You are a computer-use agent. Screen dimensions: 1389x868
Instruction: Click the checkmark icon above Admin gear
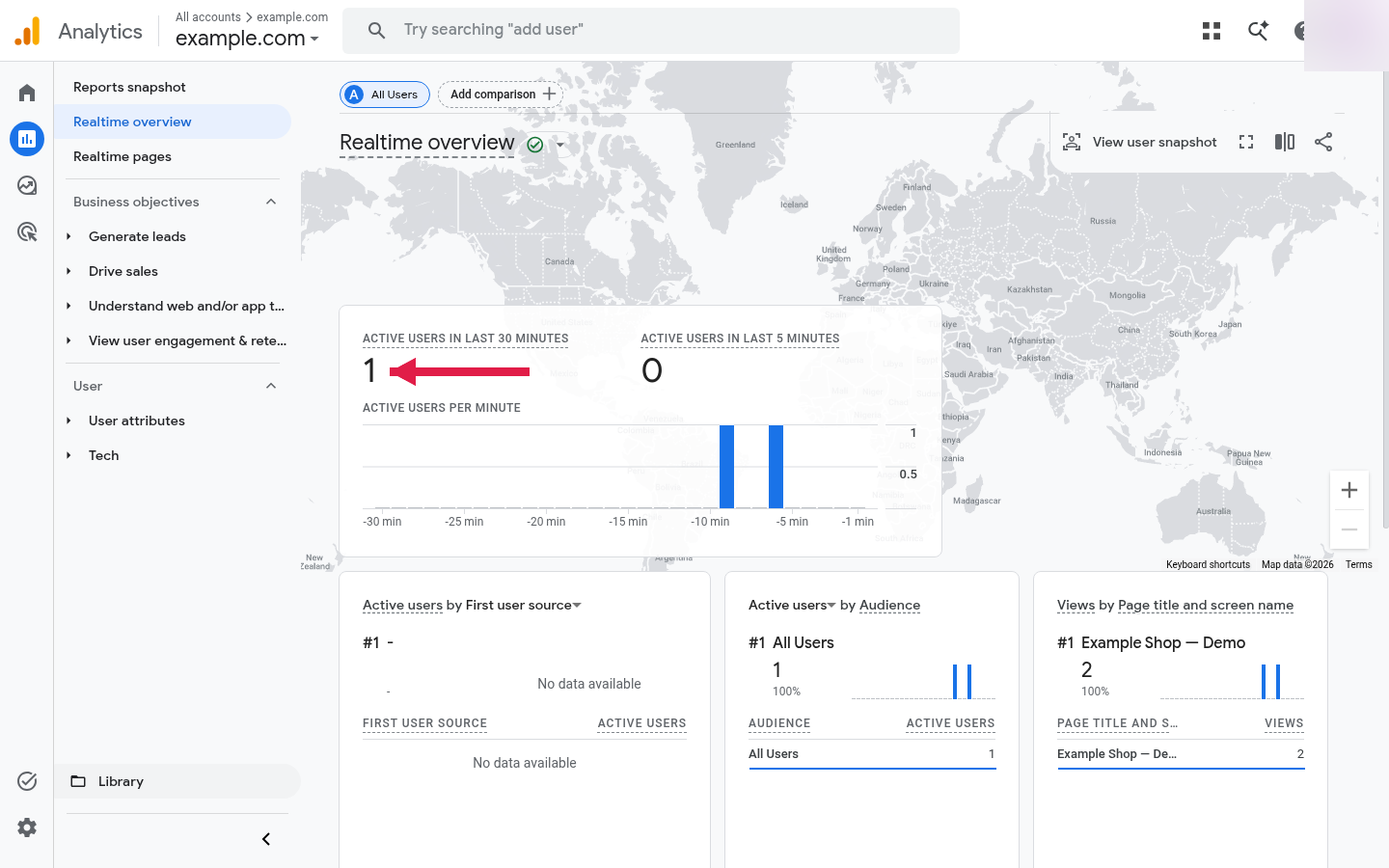[27, 781]
